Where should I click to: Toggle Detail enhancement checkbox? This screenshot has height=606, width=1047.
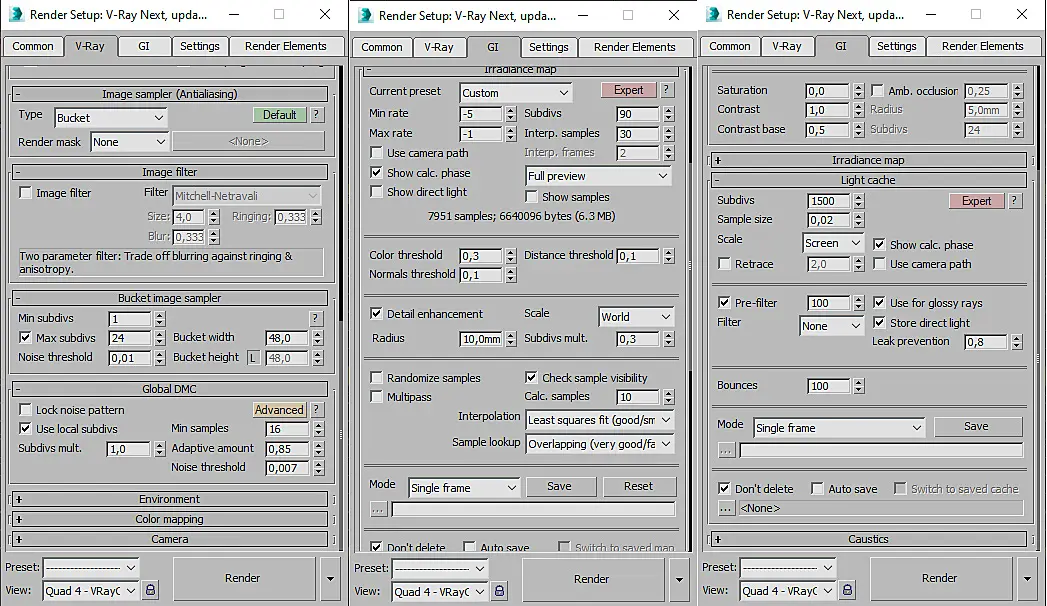[377, 314]
